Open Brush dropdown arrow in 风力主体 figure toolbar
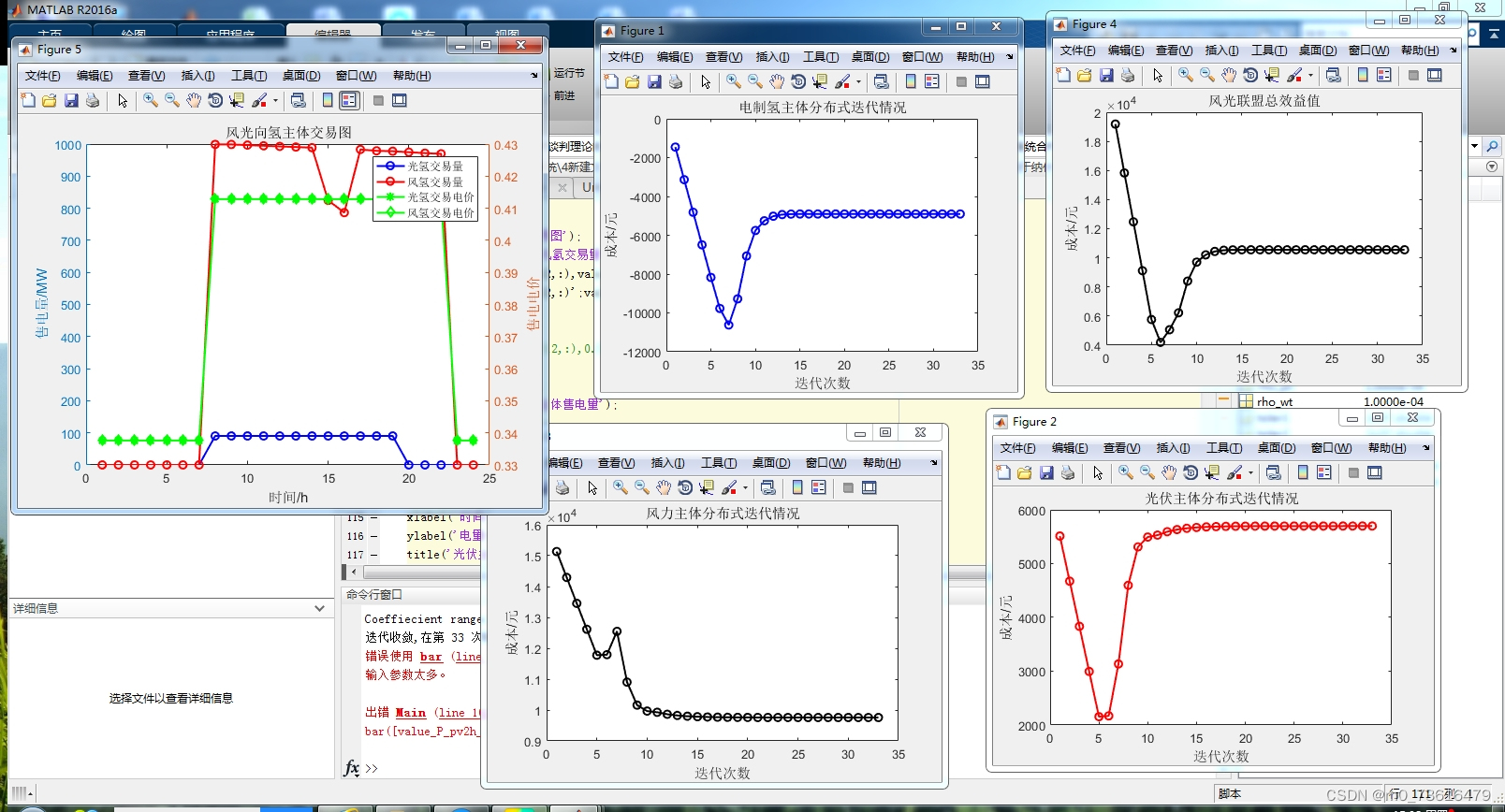 745,487
